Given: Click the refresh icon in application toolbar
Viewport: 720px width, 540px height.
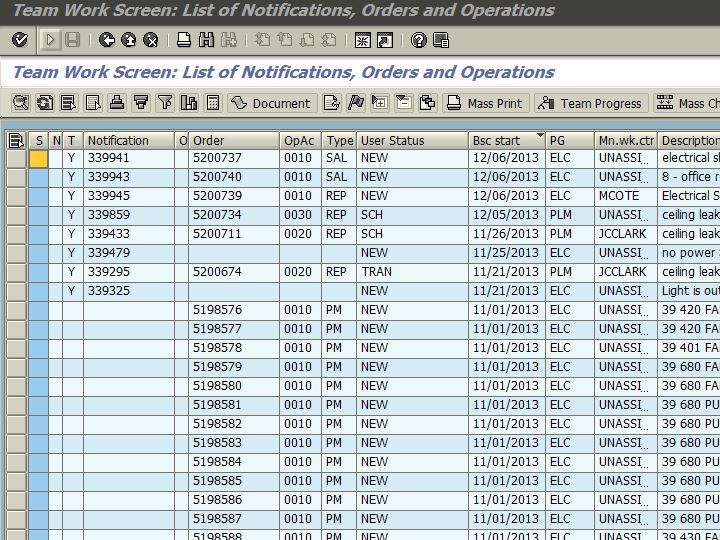Looking at the screenshot, I should click(x=45, y=103).
